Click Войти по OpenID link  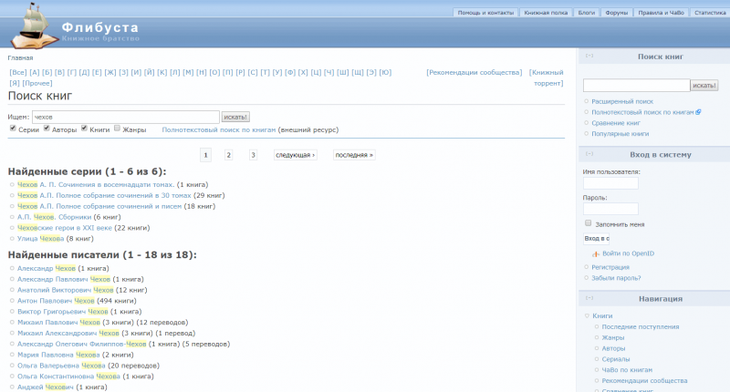[628, 253]
